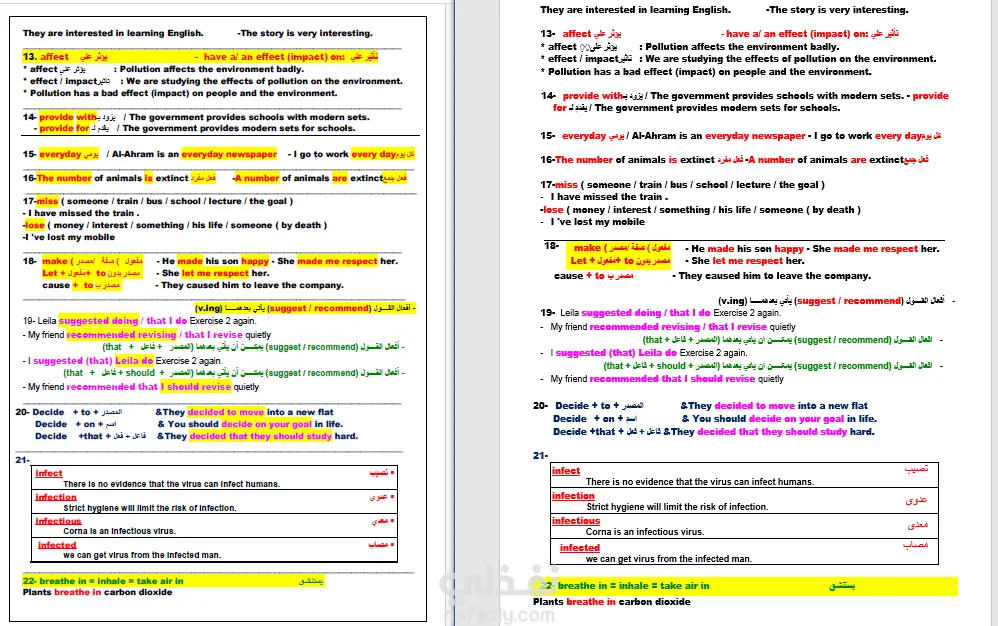
Task: Click underlined 'infected' in right page table
Action: (580, 548)
